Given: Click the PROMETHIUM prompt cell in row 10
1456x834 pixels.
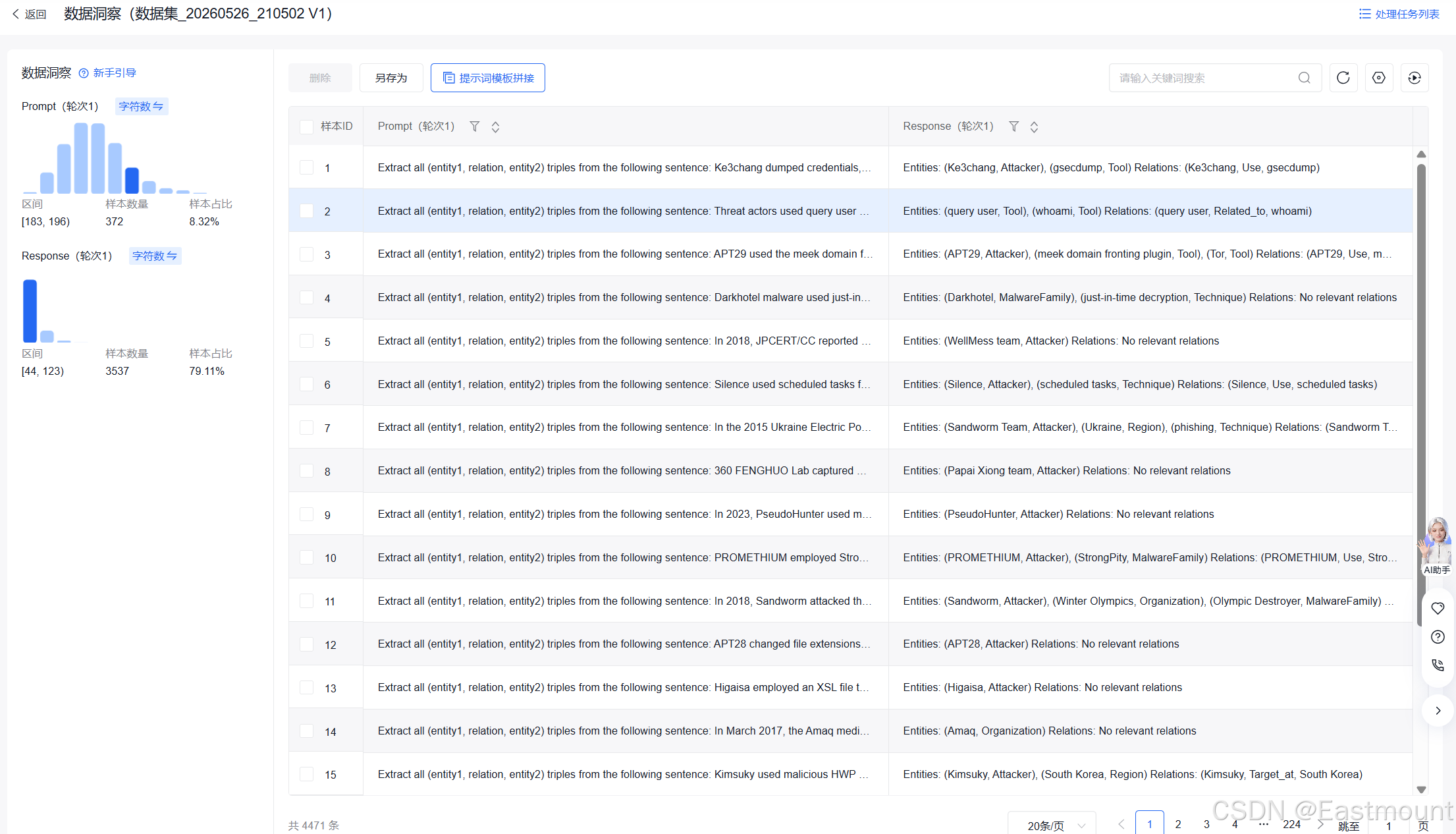Looking at the screenshot, I should [625, 557].
